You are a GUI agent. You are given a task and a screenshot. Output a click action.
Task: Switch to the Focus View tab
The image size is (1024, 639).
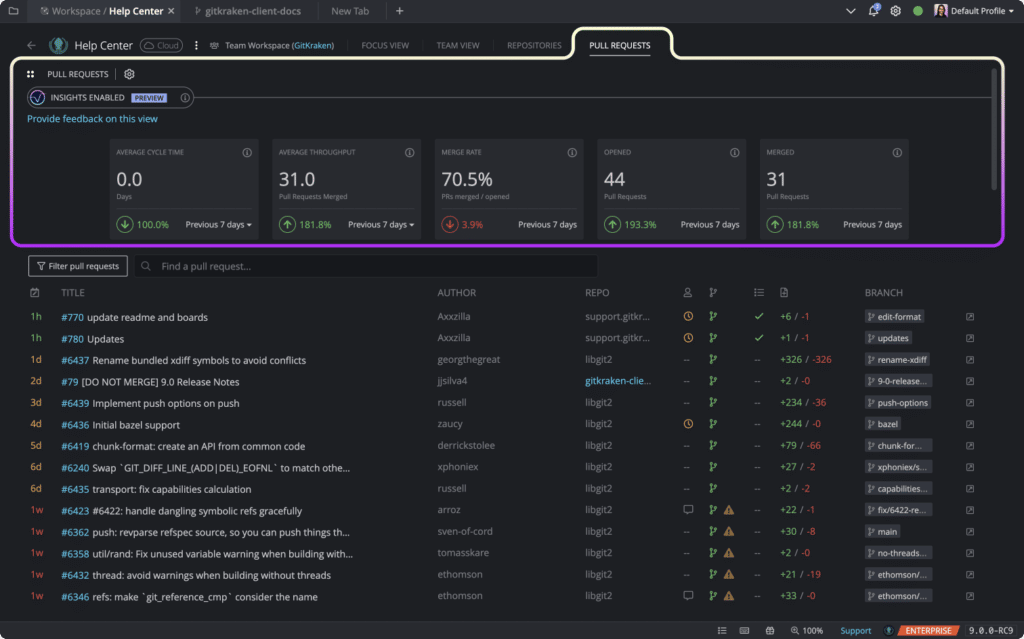point(385,45)
